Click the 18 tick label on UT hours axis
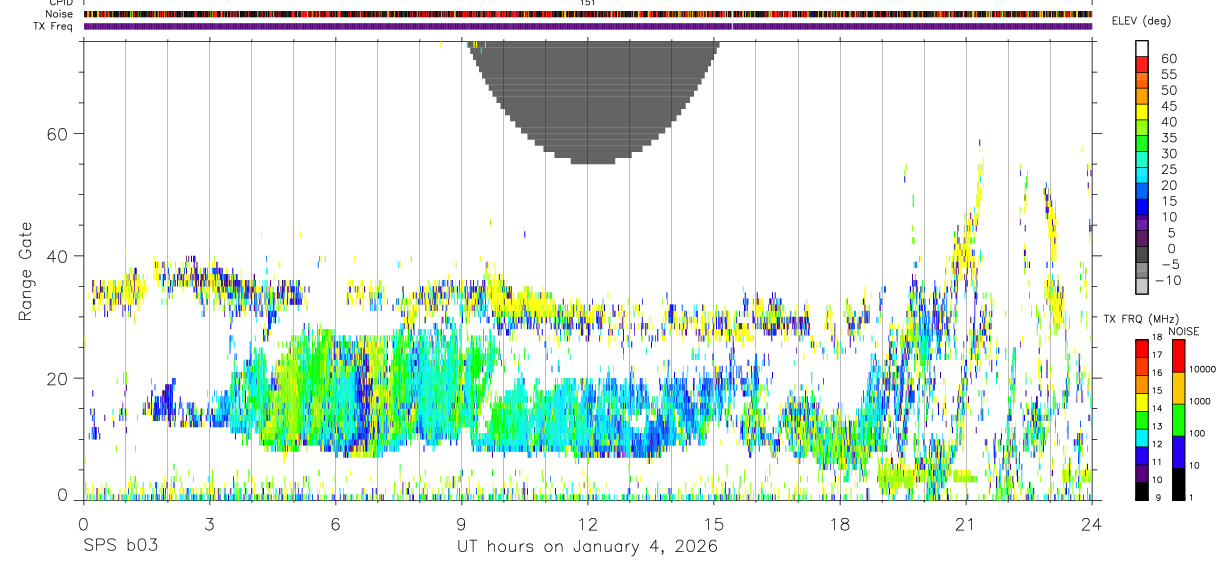The height and width of the screenshot is (567, 1228). 839,523
